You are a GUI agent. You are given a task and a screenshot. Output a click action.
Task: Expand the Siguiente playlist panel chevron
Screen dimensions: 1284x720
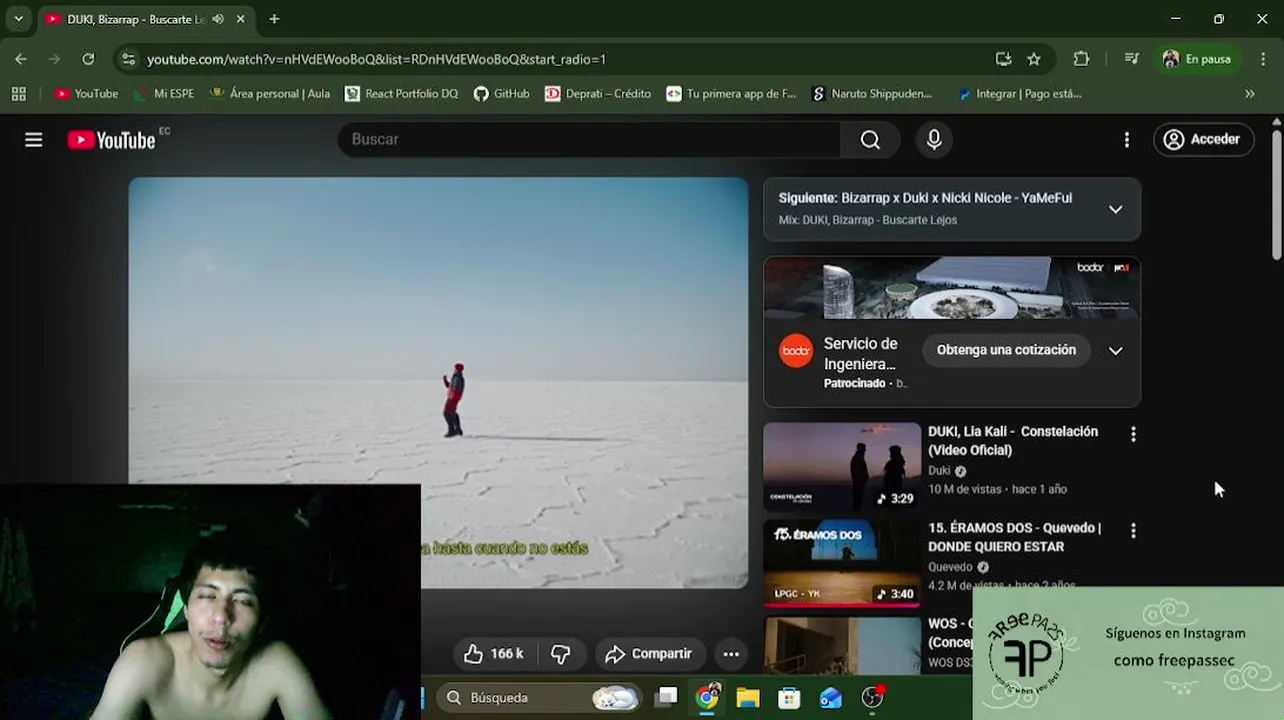(x=1116, y=209)
